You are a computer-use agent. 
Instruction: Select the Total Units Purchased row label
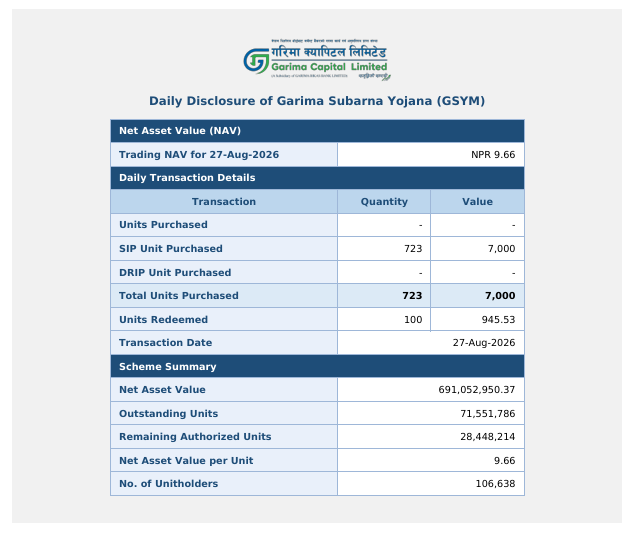pyautogui.click(x=179, y=296)
